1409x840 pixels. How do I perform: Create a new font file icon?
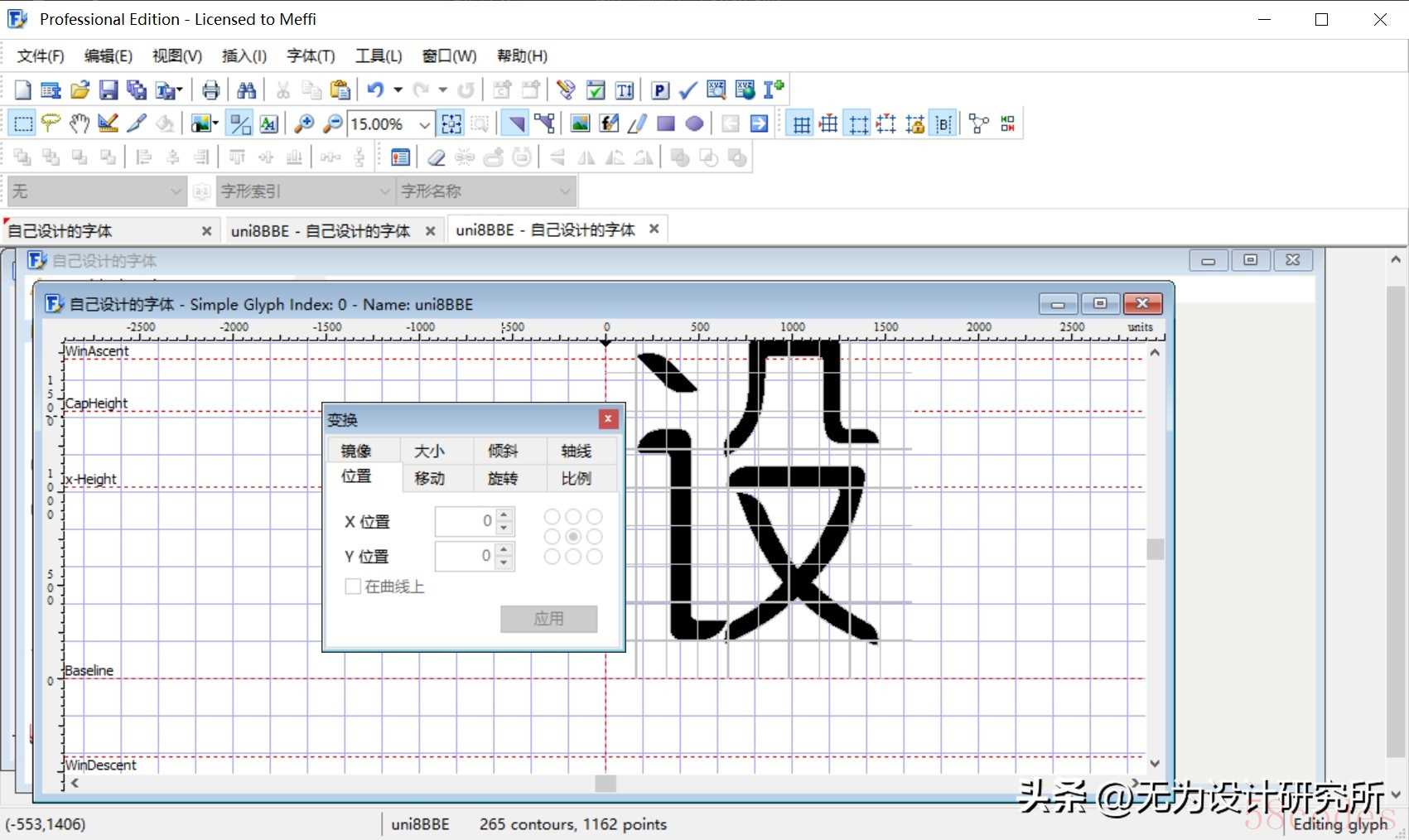point(22,89)
